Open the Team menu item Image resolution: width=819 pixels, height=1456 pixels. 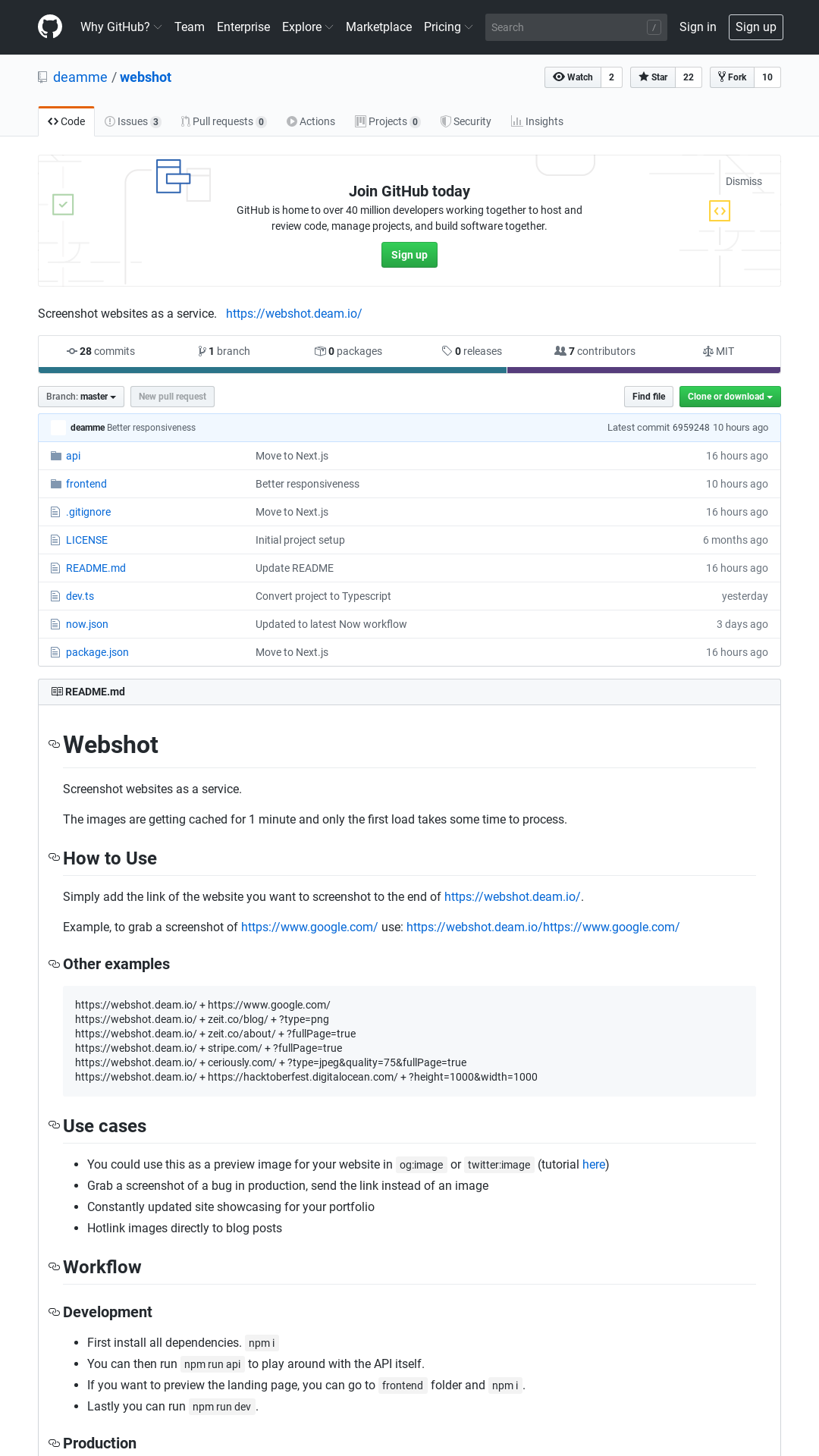pos(190,27)
